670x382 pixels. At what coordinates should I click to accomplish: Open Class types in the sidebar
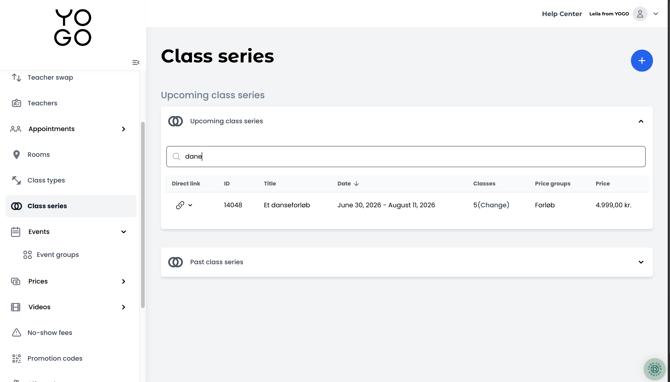pyautogui.click(x=46, y=180)
